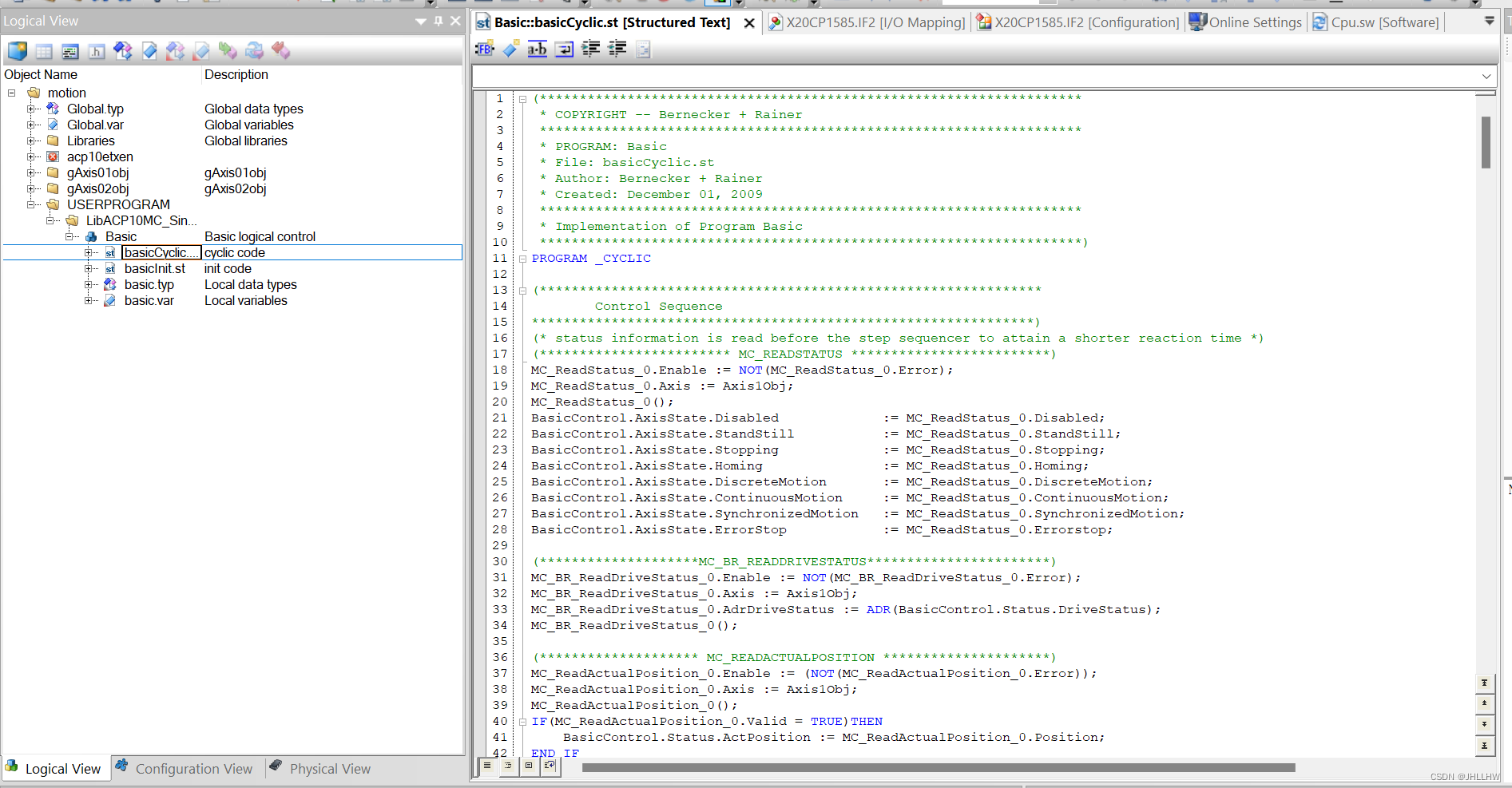Click the properties list icon in Logical View toolbar
The width and height of the screenshot is (1512, 788).
click(70, 51)
